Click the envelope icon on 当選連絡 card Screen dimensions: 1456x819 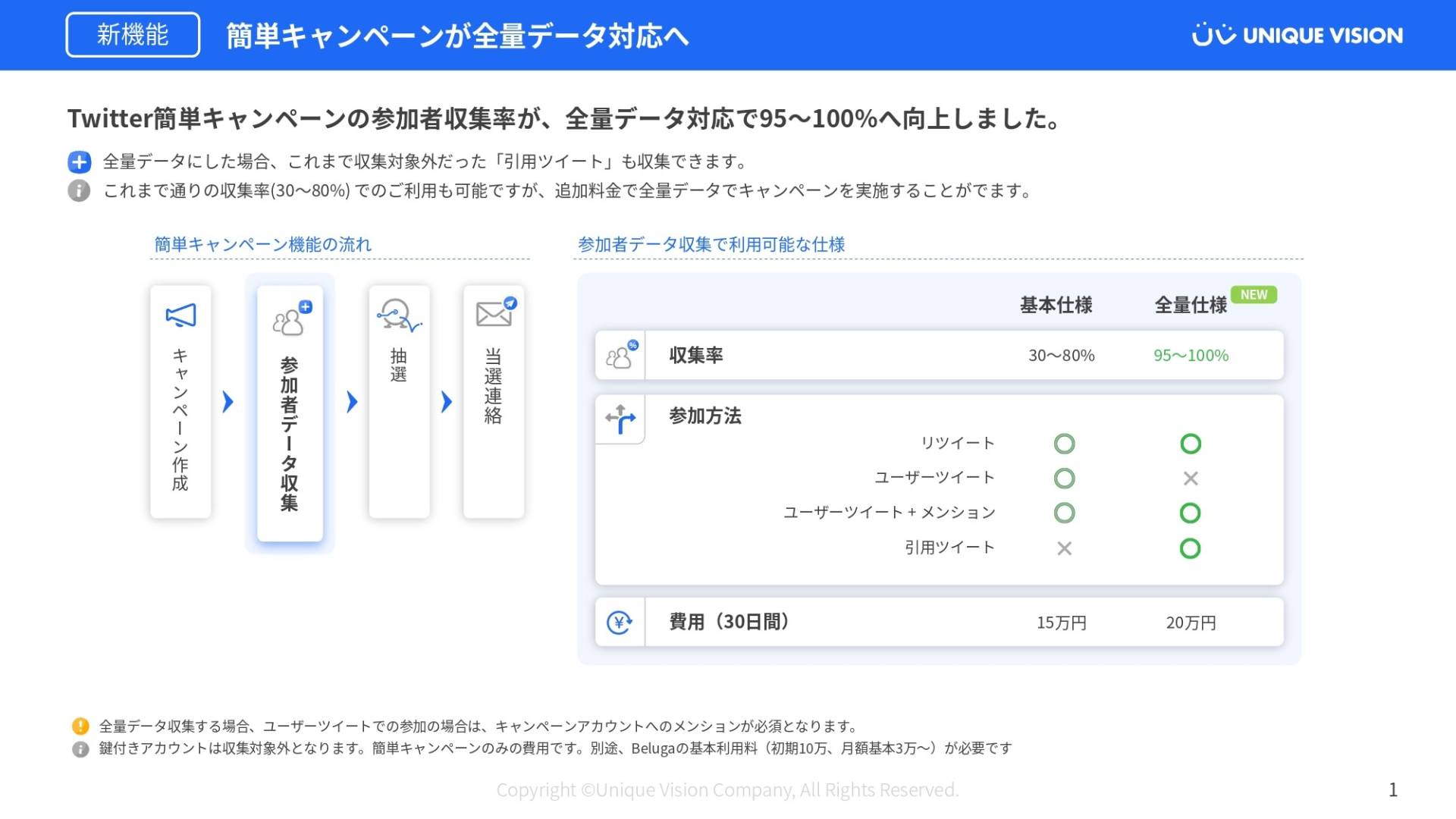click(x=496, y=312)
